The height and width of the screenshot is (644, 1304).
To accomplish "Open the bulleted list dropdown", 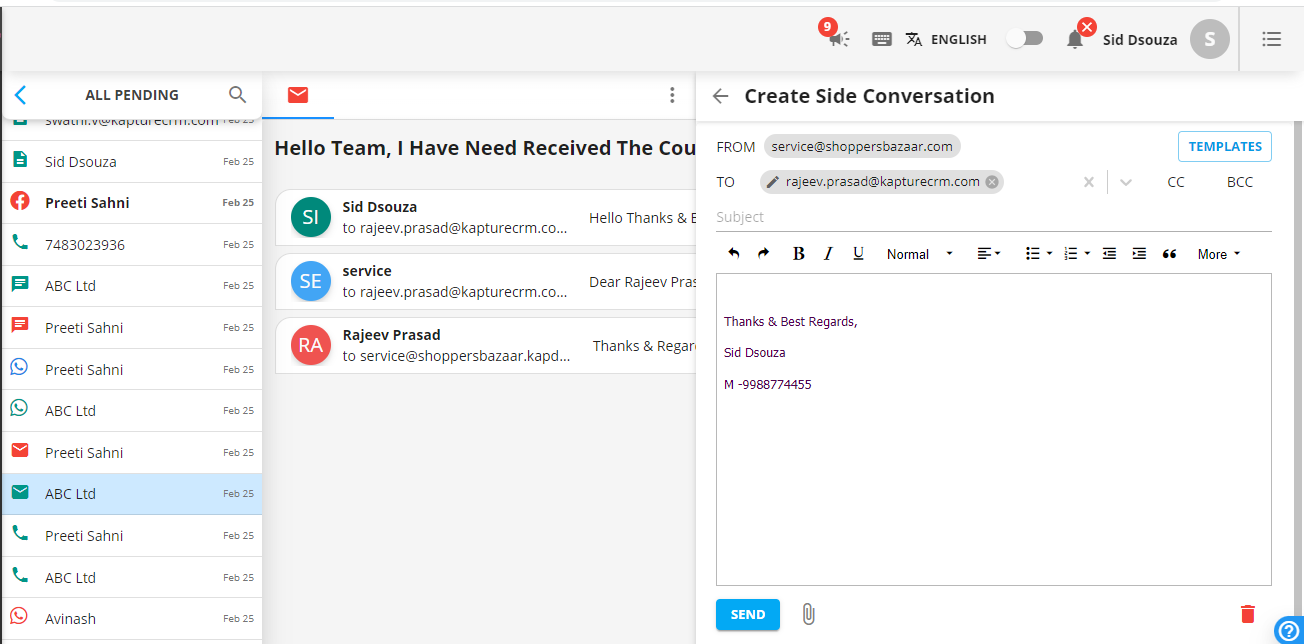I will tap(1039, 254).
